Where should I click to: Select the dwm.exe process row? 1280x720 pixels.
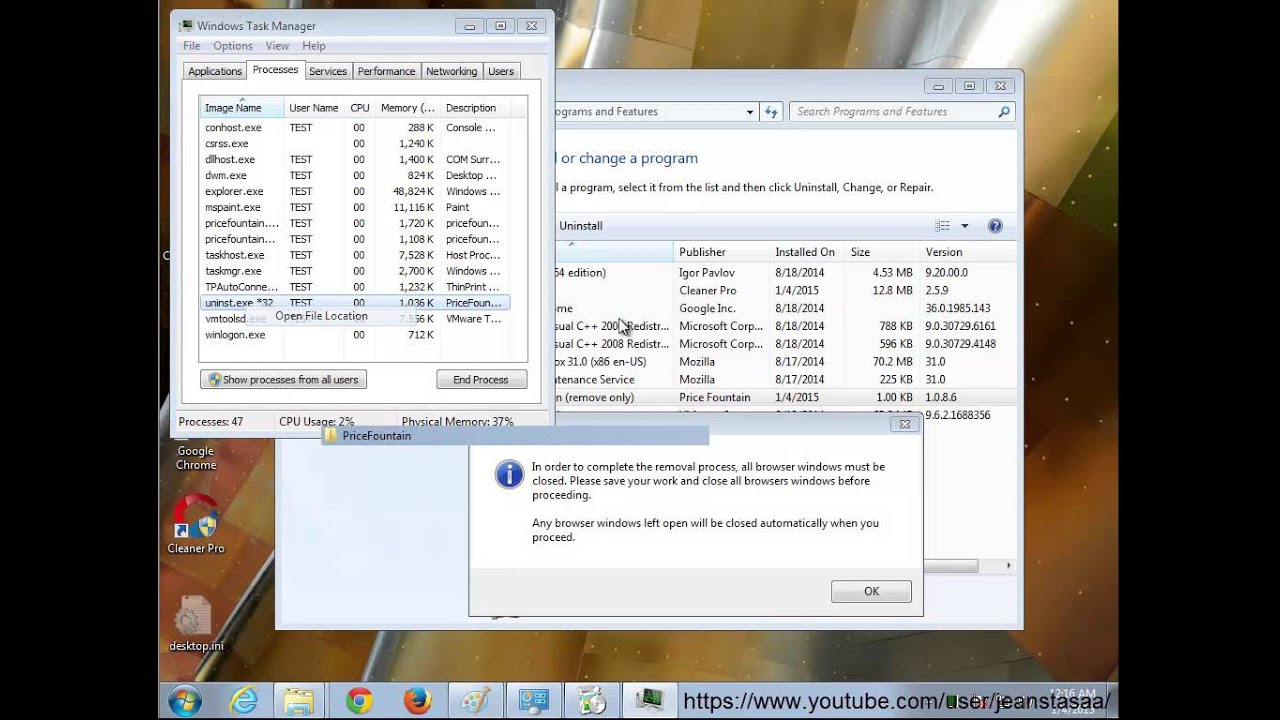tap(355, 176)
